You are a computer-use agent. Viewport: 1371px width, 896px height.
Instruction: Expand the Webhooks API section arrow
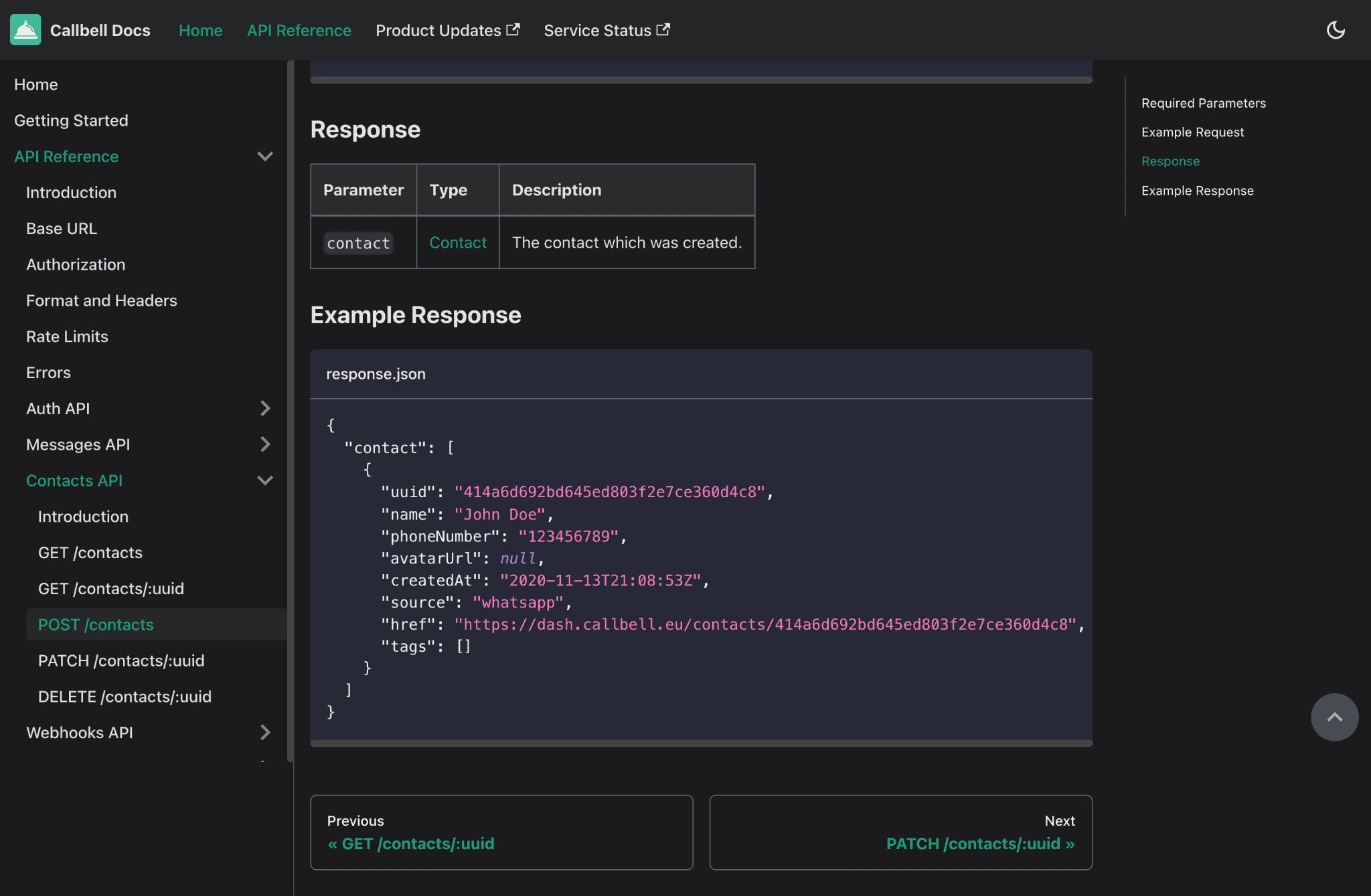264,732
